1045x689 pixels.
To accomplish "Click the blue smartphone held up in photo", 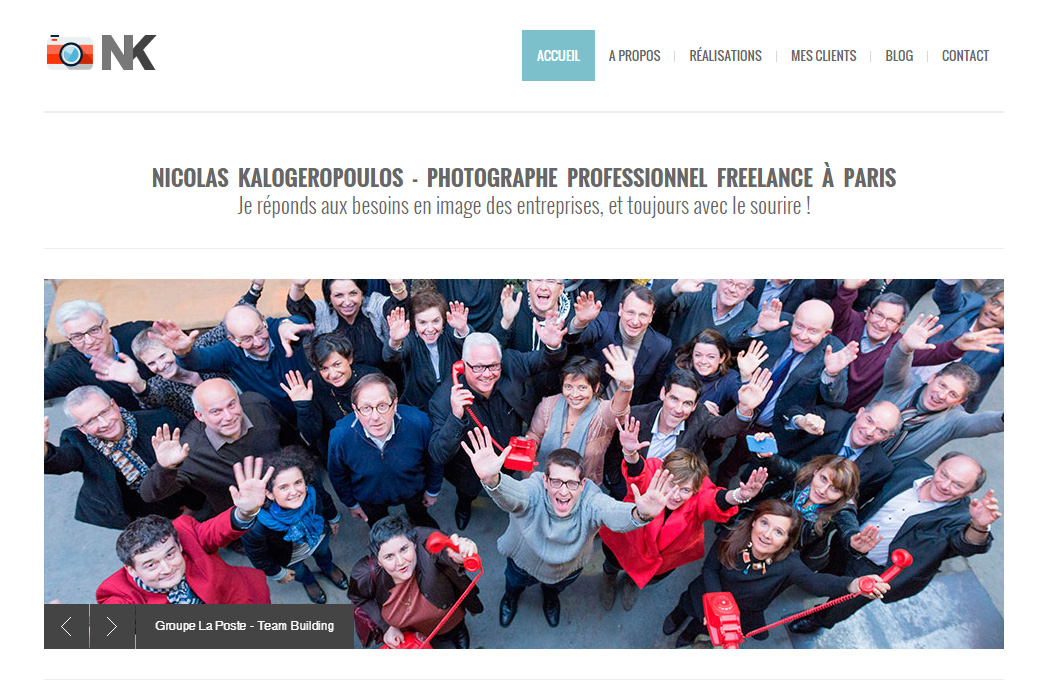I will 761,444.
